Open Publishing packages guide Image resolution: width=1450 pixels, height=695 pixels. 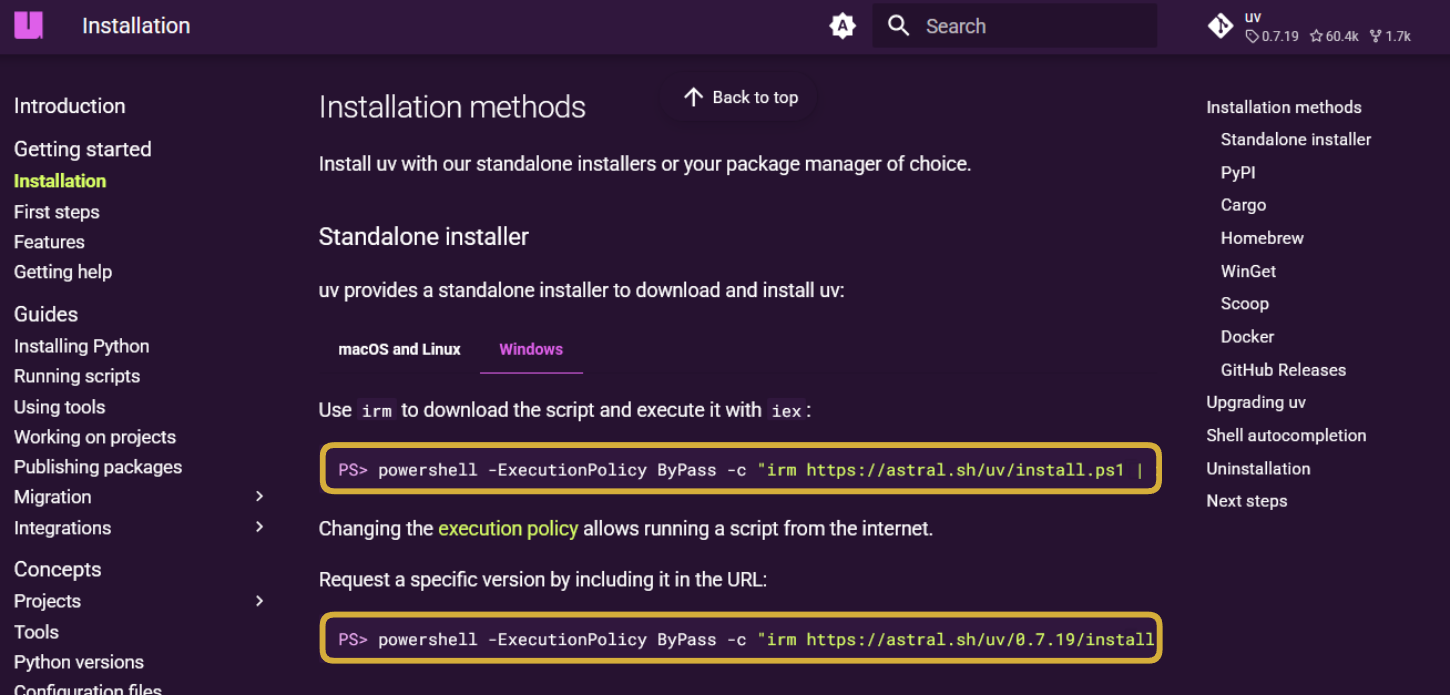pyautogui.click(x=98, y=467)
